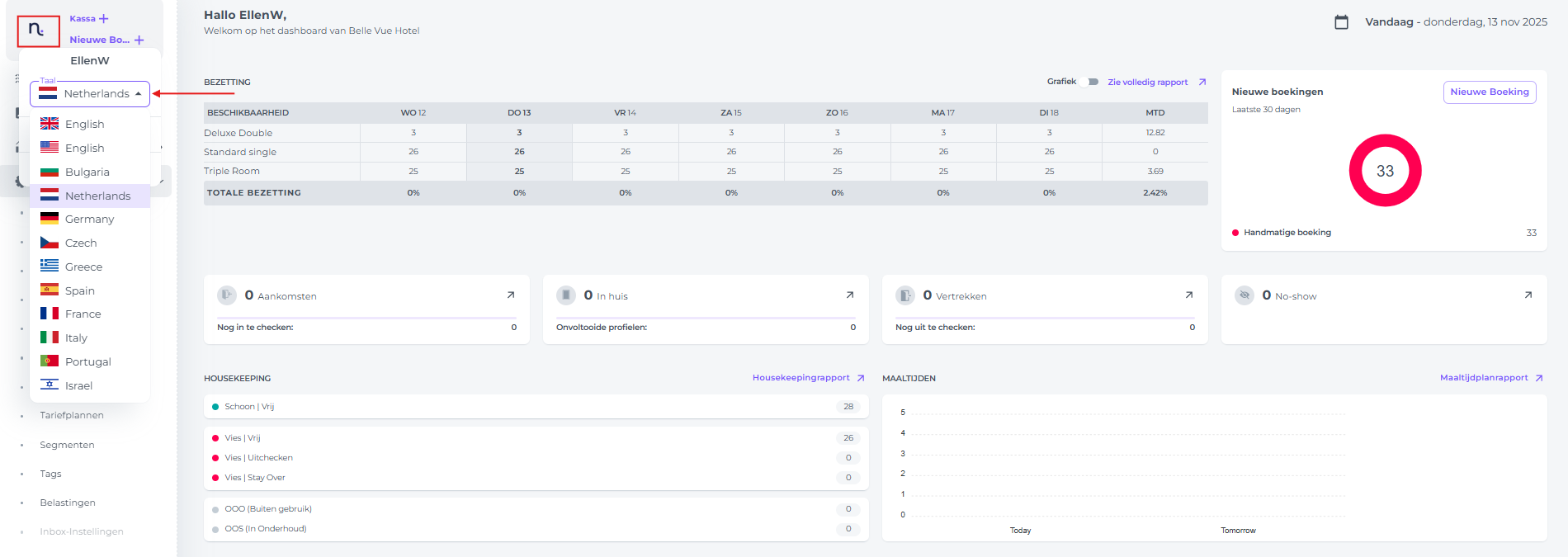Open Aankomsten details via arrow icon
The height and width of the screenshot is (557, 1568).
point(510,295)
